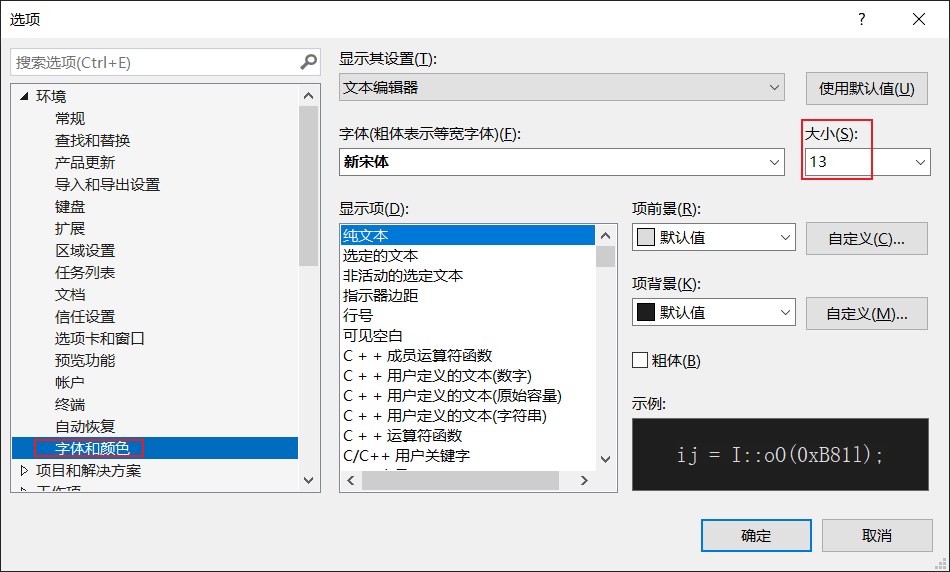Open 产品更新 settings

point(85,162)
